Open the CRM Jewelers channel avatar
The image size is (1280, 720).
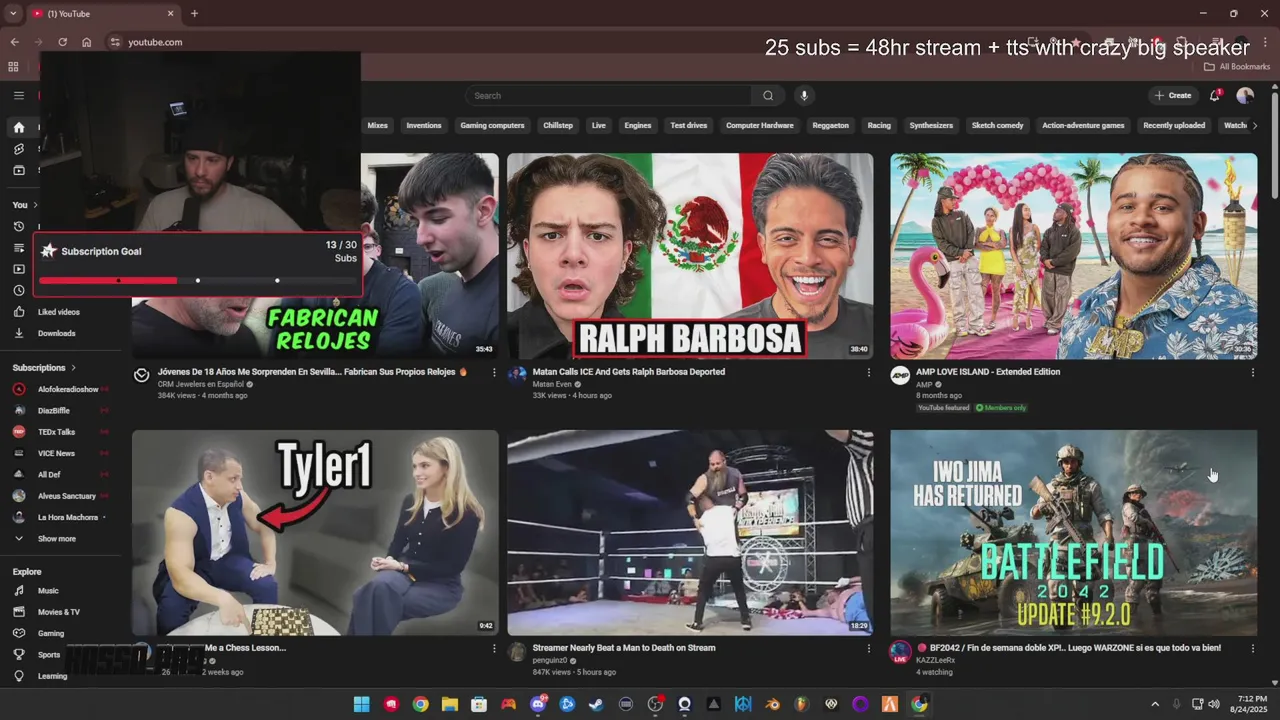[142, 375]
